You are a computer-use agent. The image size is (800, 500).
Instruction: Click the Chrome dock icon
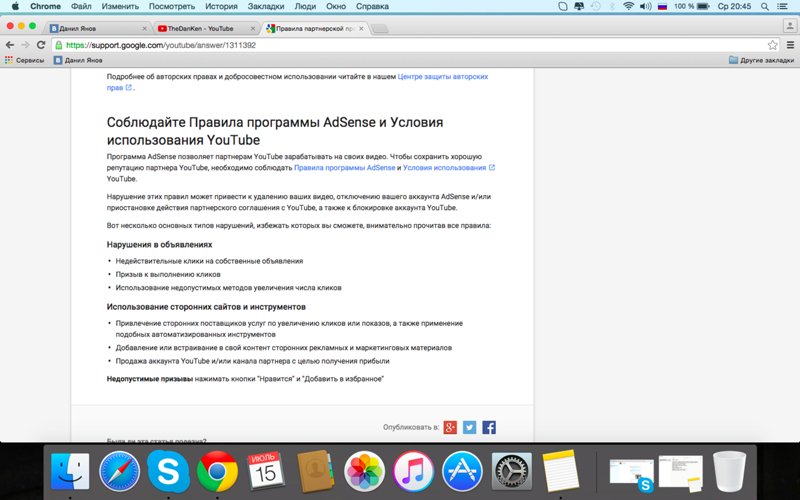(217, 471)
